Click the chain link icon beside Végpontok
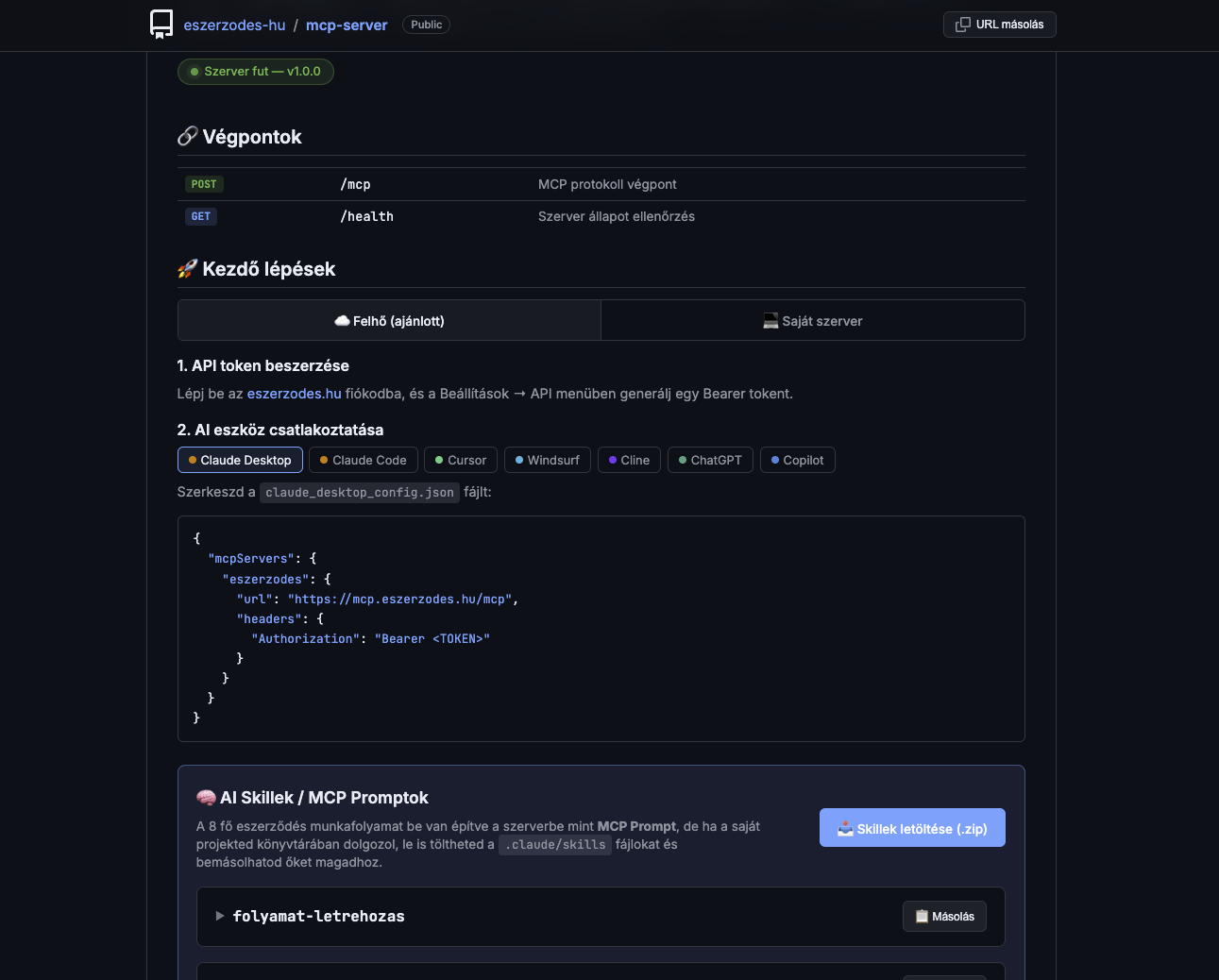Image resolution: width=1219 pixels, height=980 pixels. [x=187, y=136]
